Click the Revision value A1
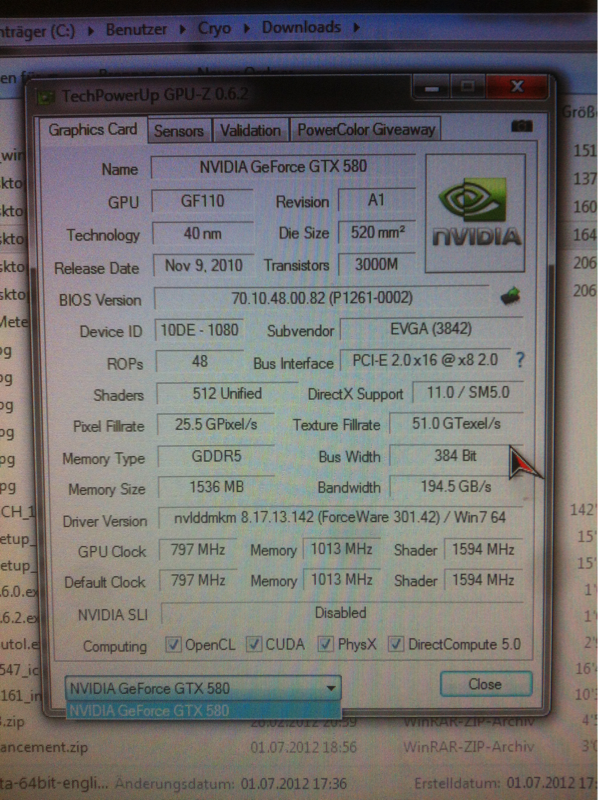Screen dimensions: 598x800 pyautogui.click(x=377, y=199)
